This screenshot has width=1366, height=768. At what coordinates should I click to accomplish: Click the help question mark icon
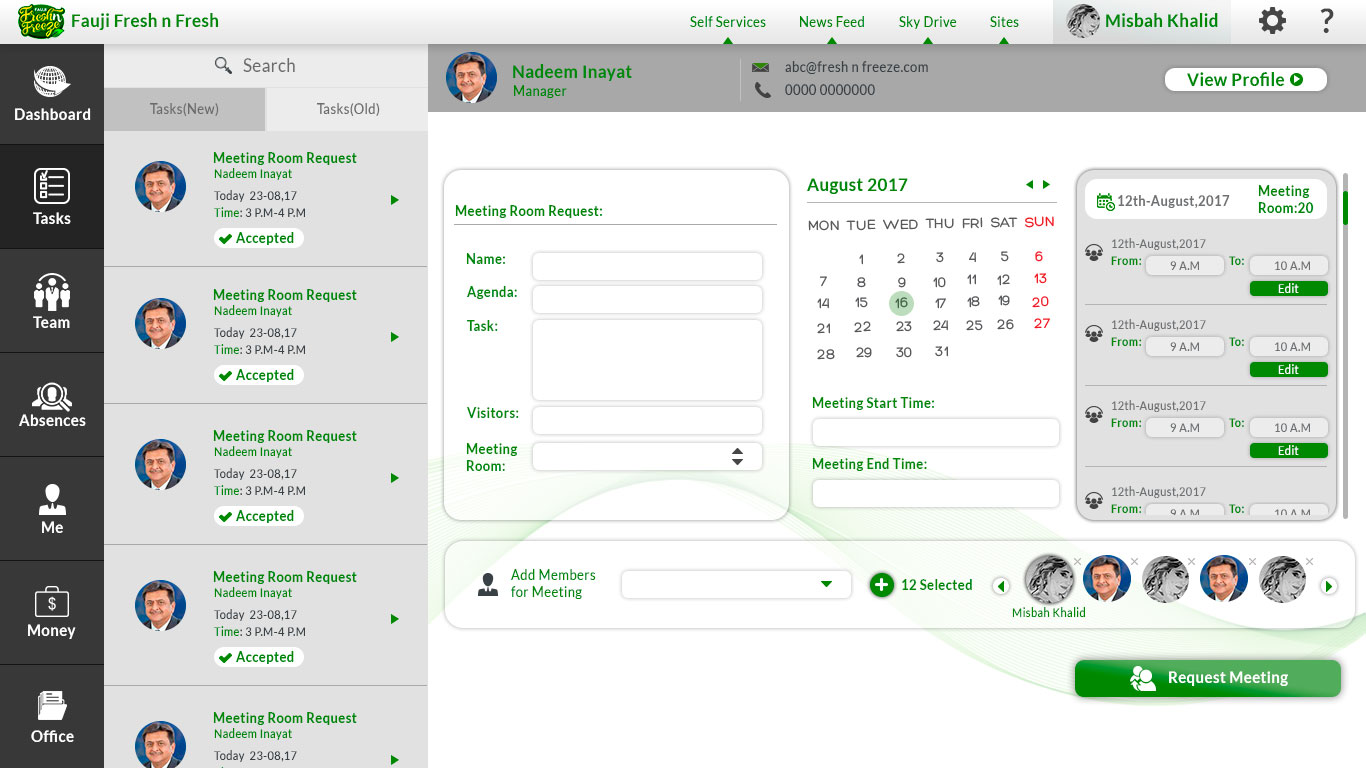click(1327, 21)
